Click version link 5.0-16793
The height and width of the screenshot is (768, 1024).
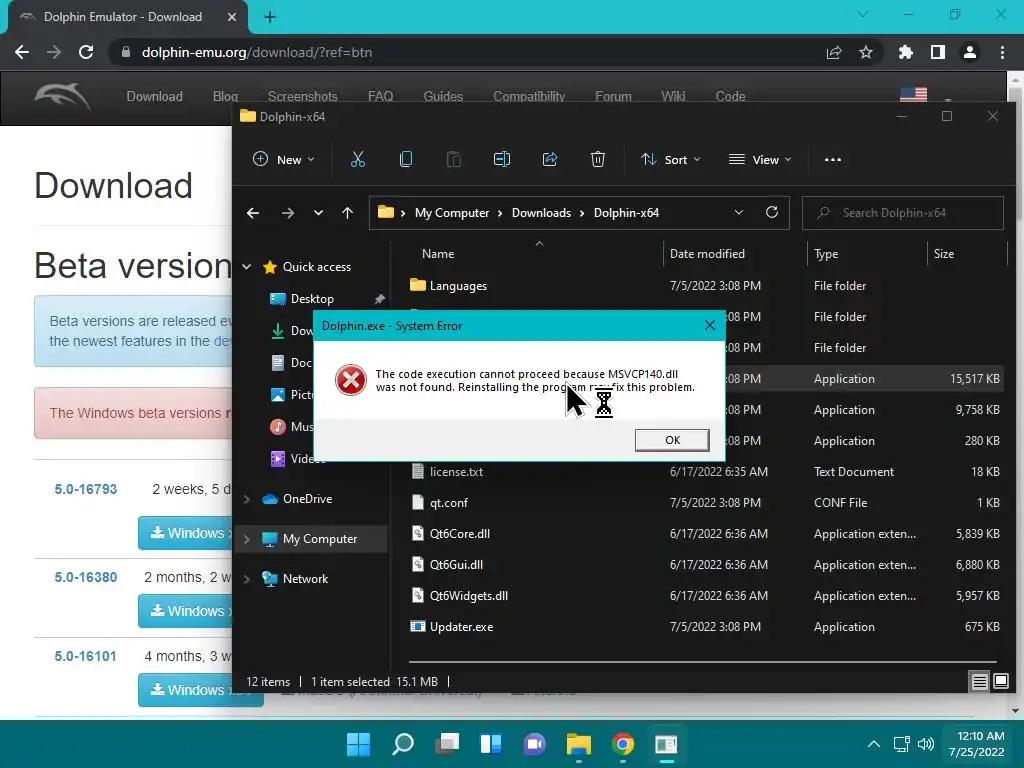point(86,489)
